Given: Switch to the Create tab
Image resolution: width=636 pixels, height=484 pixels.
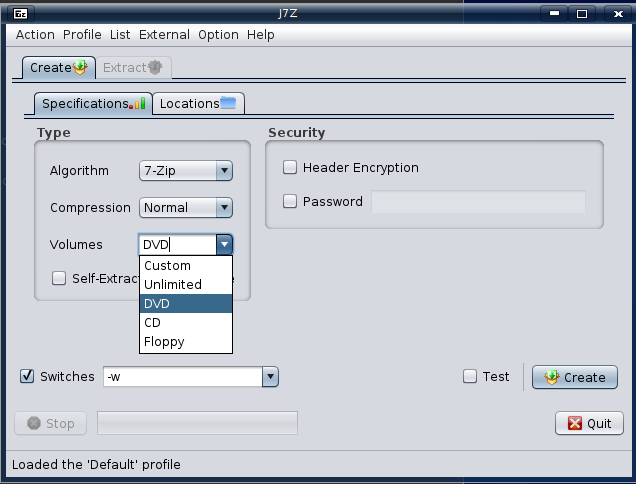Looking at the screenshot, I should [x=59, y=68].
